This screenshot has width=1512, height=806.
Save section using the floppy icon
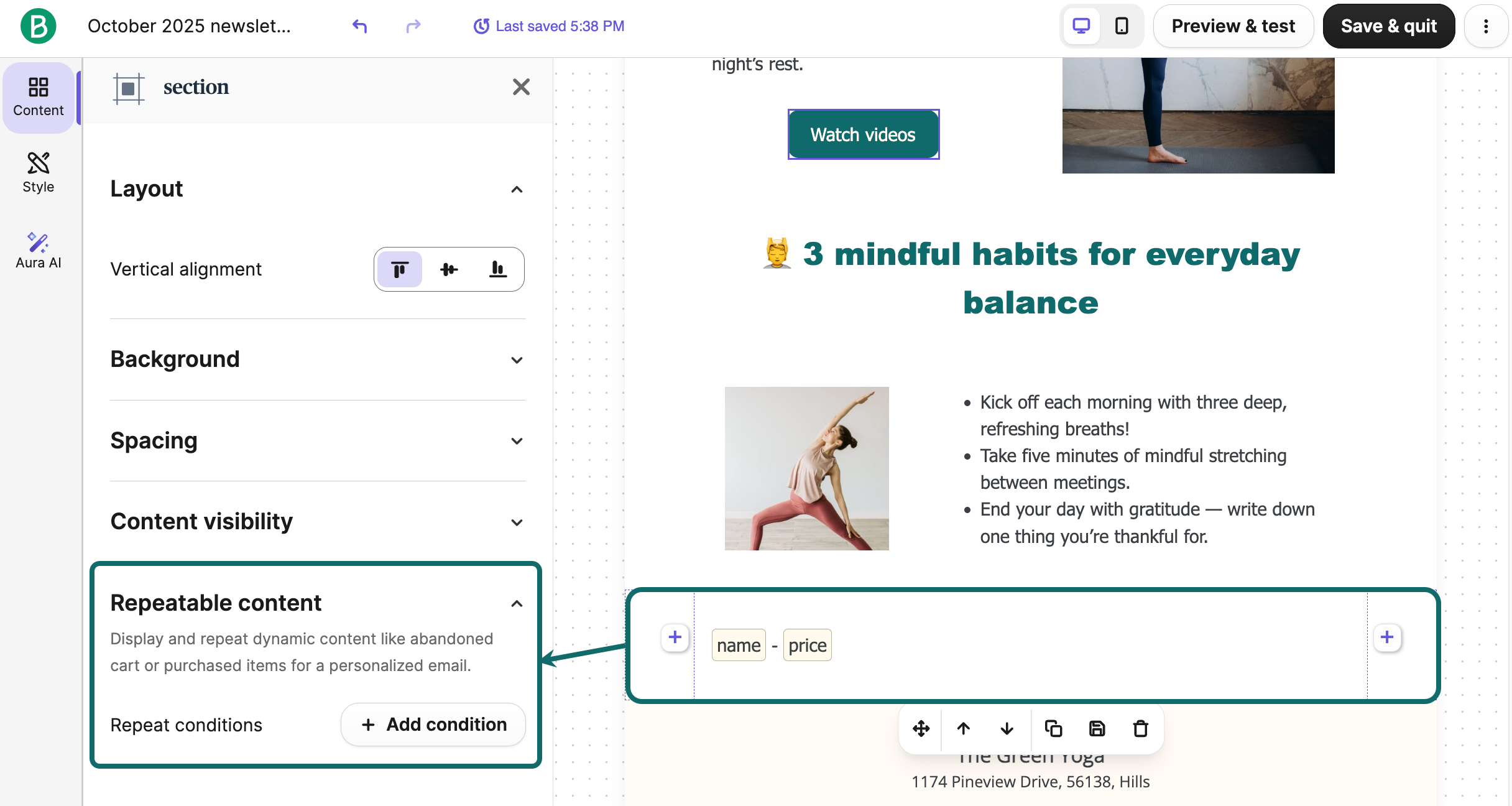tap(1097, 728)
